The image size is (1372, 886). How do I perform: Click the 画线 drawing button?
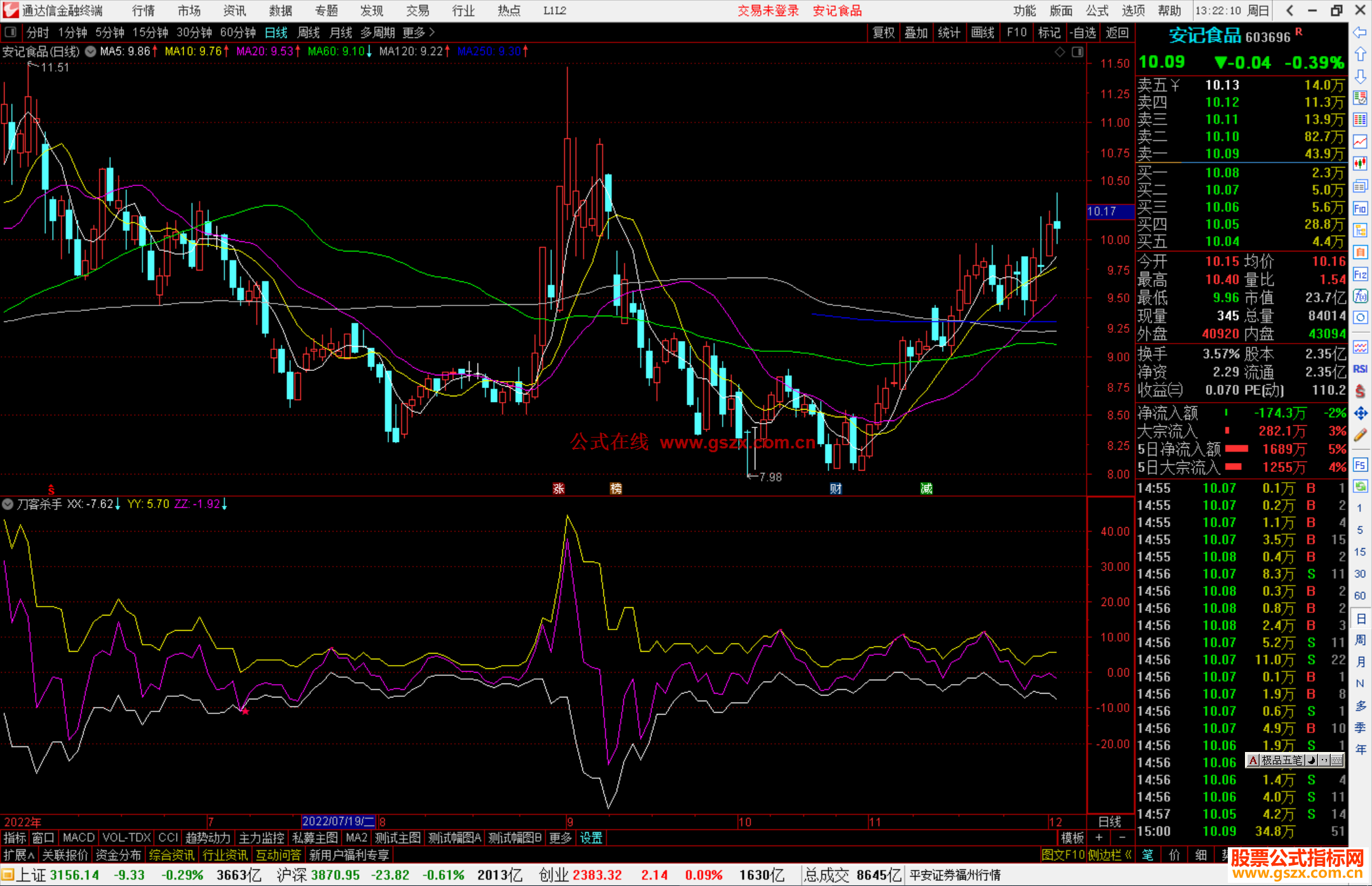click(983, 32)
